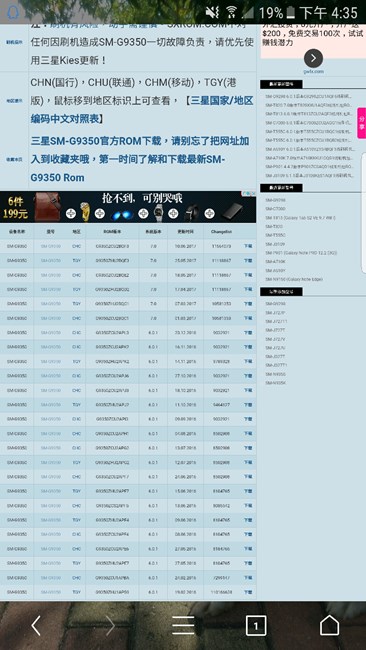This screenshot has height=650, width=366.
Task: Open the 三星国家/地区编码中文对照表 link
Action: click(x=141, y=110)
